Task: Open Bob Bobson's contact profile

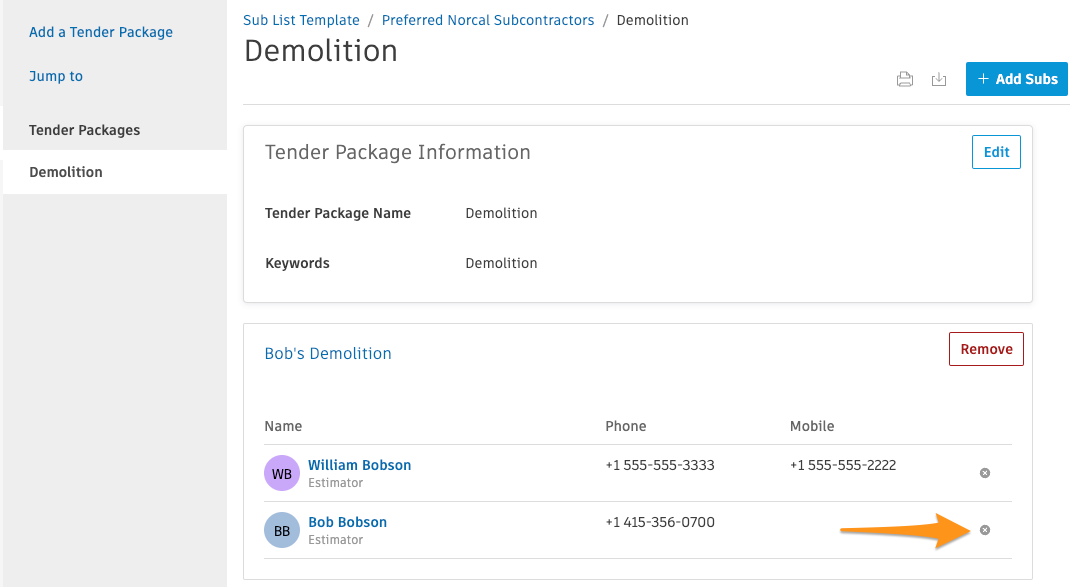Action: (347, 522)
